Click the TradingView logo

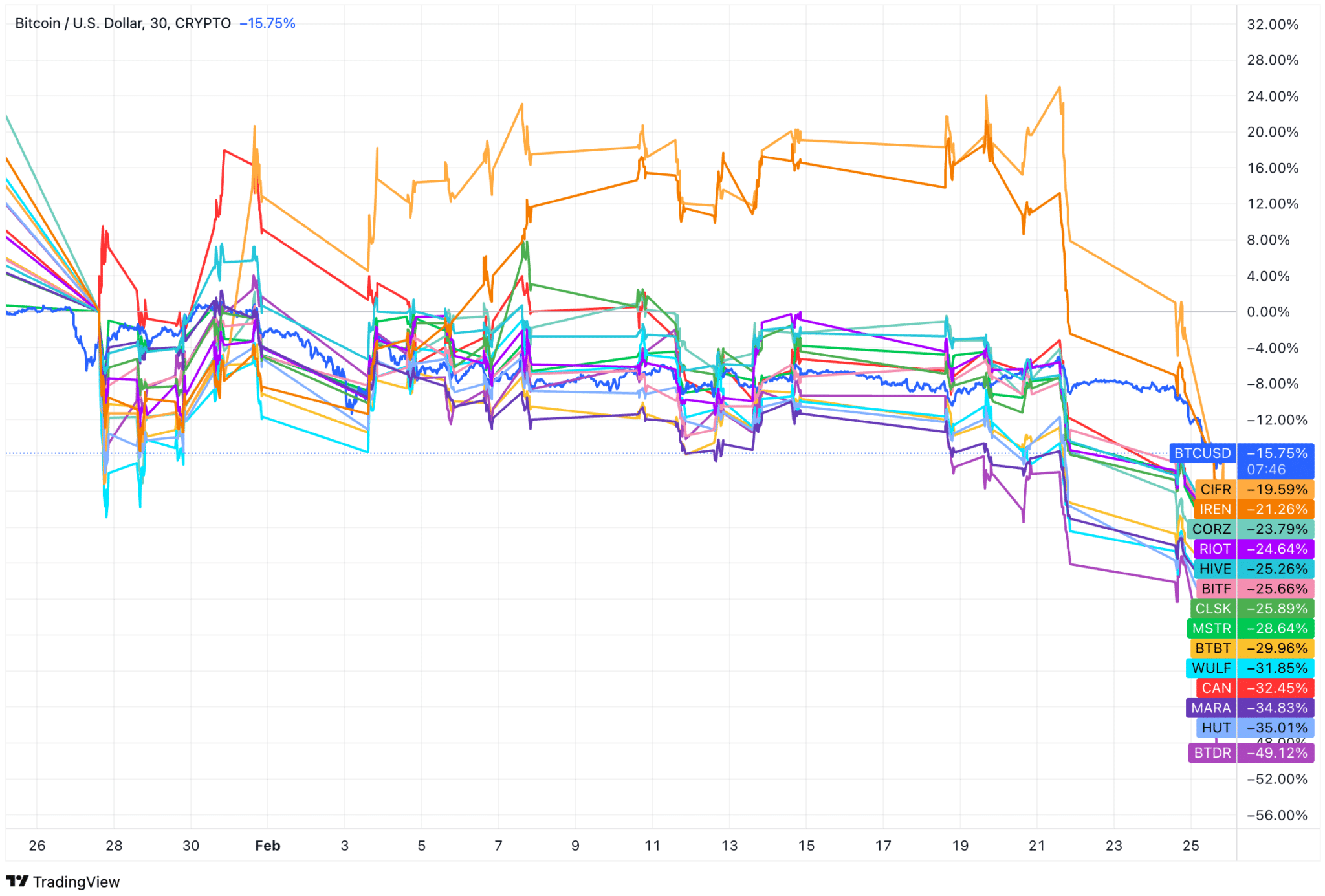pyautogui.click(x=63, y=881)
